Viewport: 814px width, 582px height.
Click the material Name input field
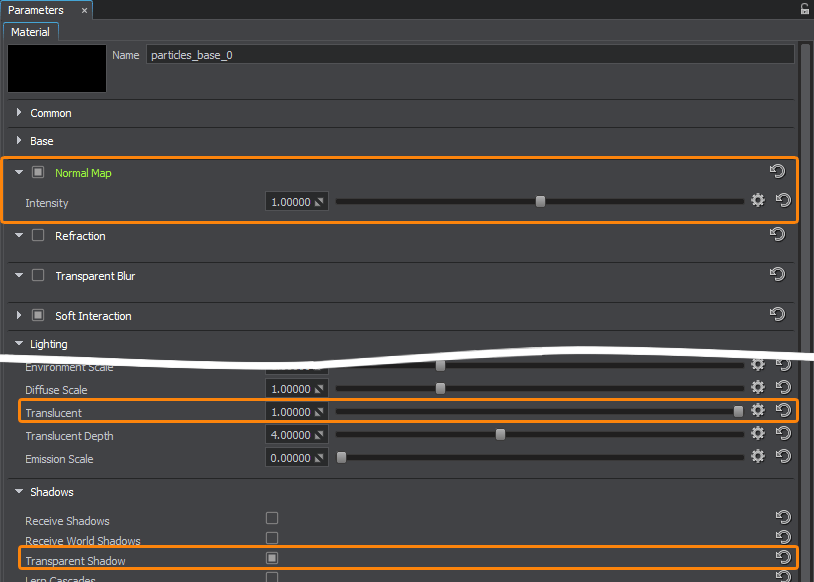coord(470,55)
